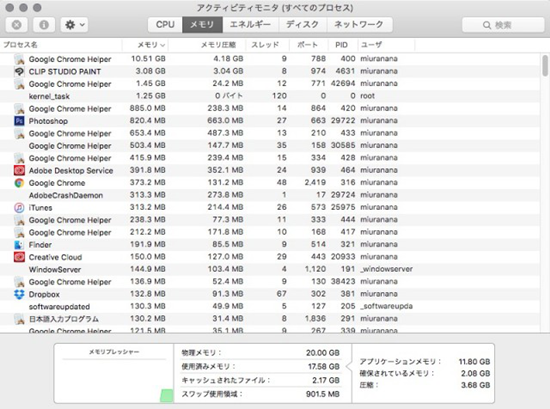Click icon of Chrome Helper using 238.3 MB
Screen dimensions: 550x409
click(x=19, y=220)
